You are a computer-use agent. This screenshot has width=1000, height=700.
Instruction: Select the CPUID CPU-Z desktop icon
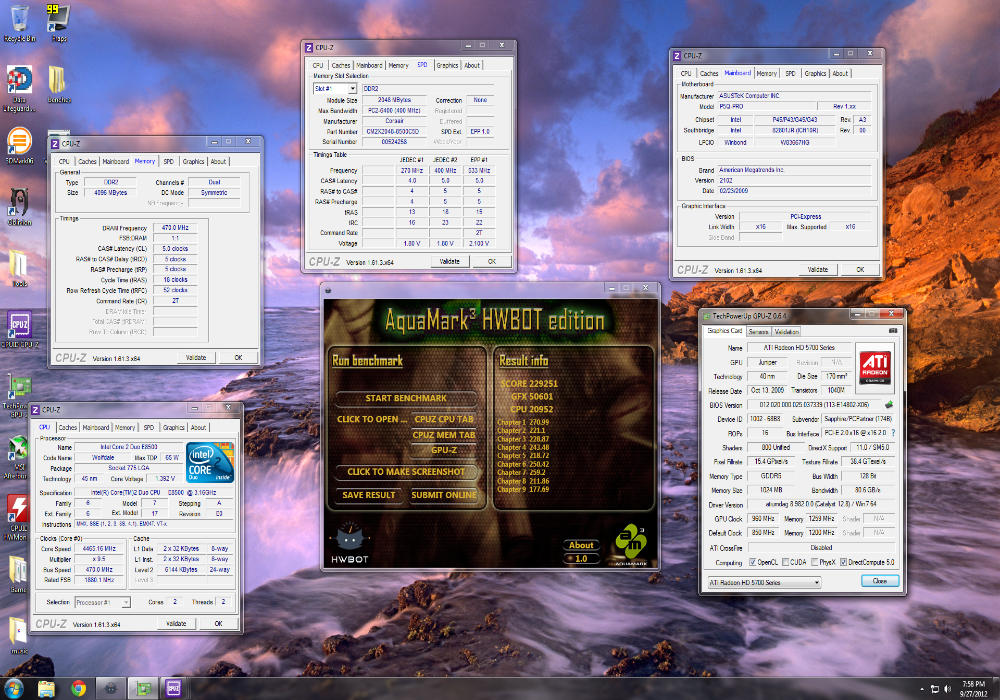(20, 330)
